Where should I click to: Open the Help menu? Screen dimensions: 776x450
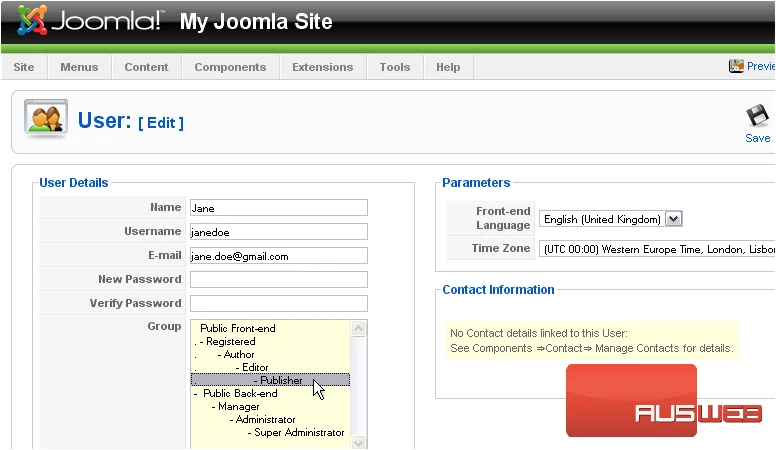point(448,67)
